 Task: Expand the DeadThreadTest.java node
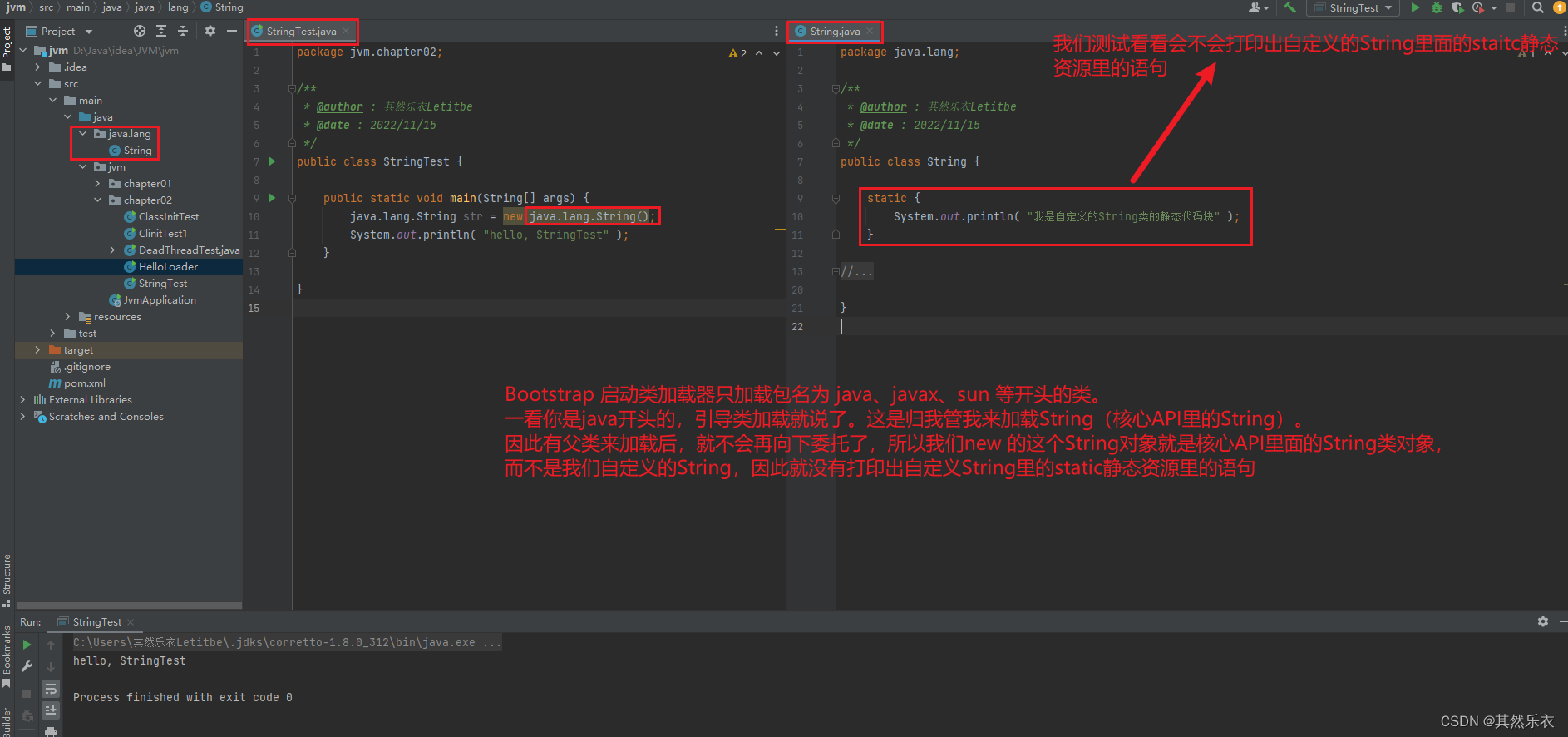click(x=113, y=250)
